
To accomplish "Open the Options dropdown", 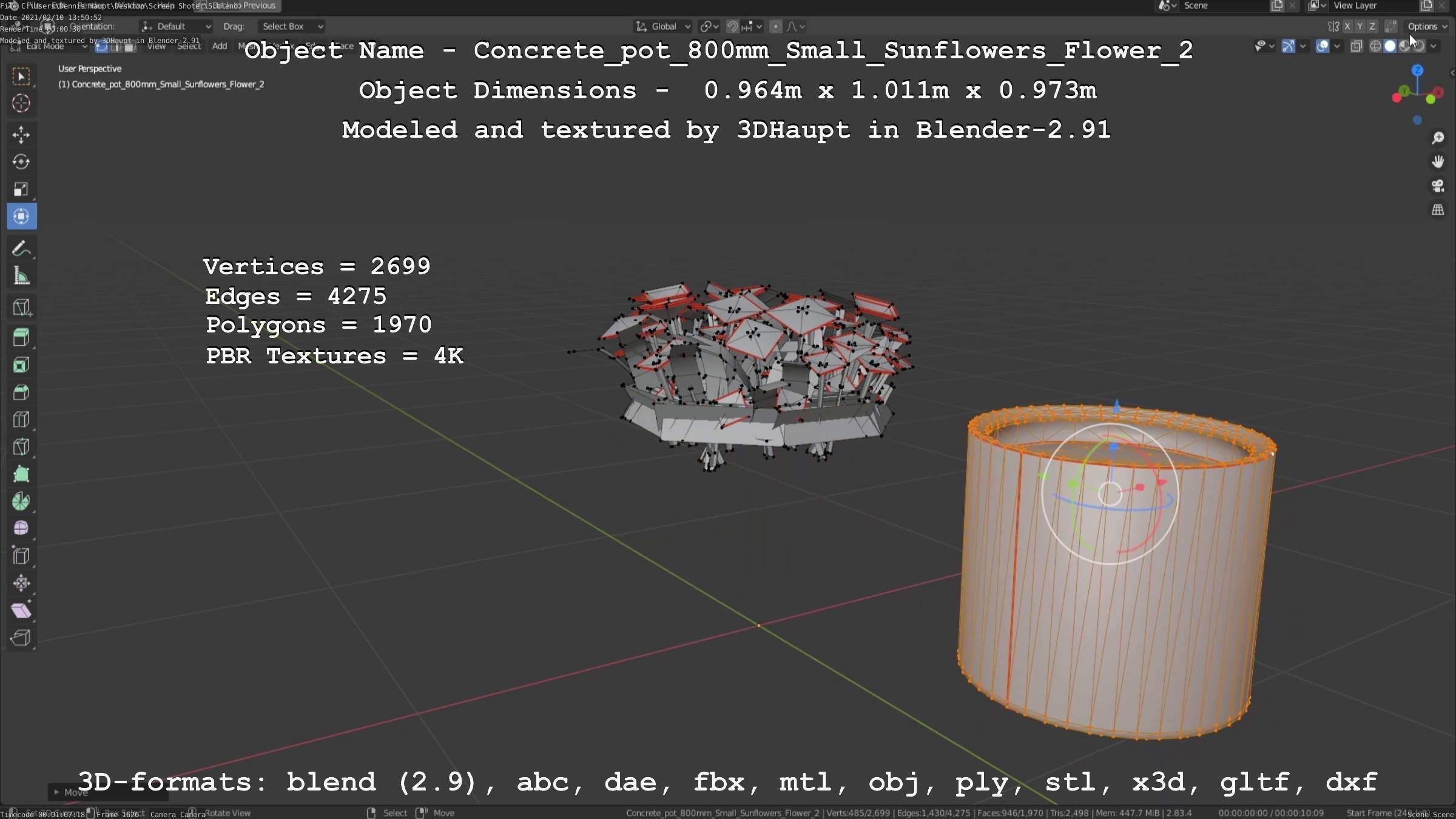I will coord(1427,27).
